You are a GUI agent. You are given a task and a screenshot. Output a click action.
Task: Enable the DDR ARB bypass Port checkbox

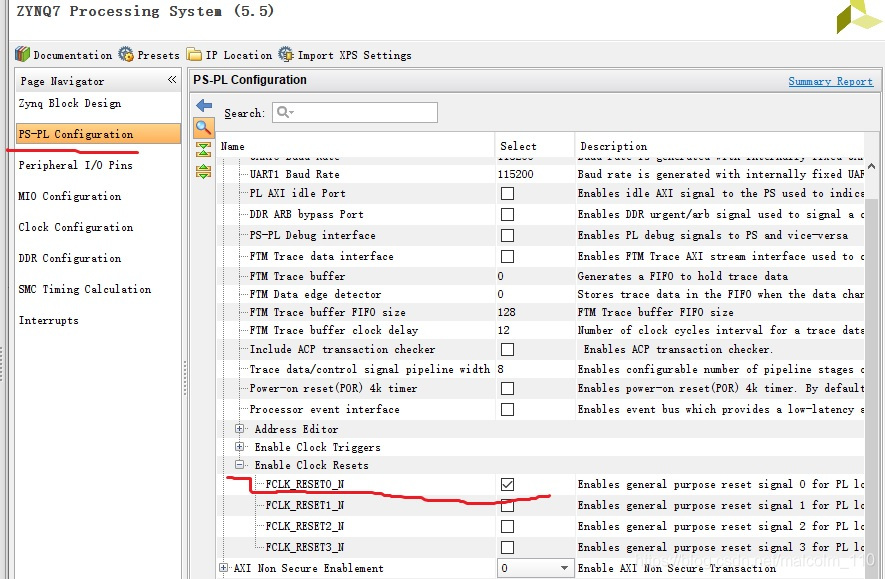[507, 214]
